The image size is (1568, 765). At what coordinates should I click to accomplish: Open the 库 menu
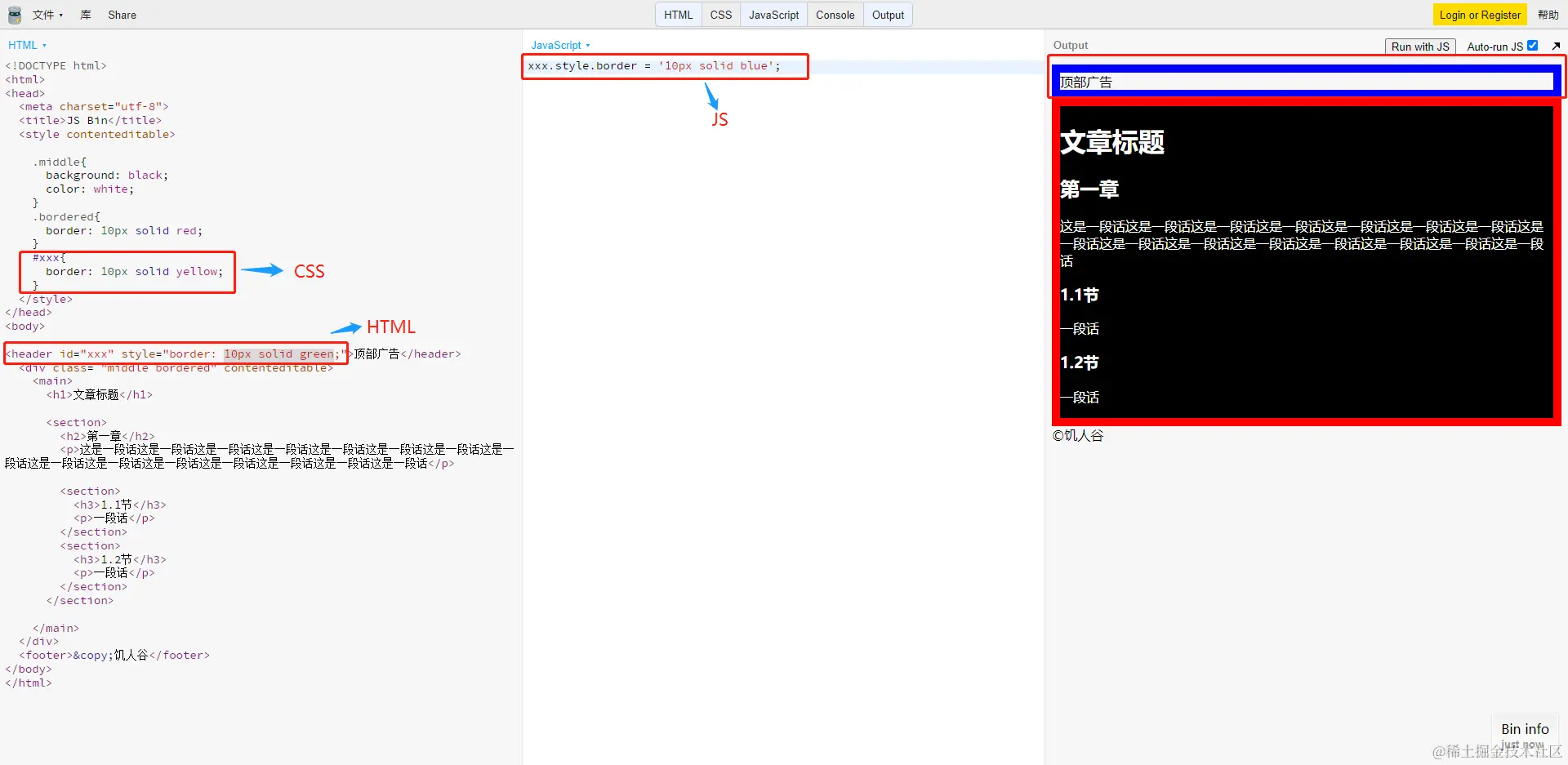(x=85, y=14)
